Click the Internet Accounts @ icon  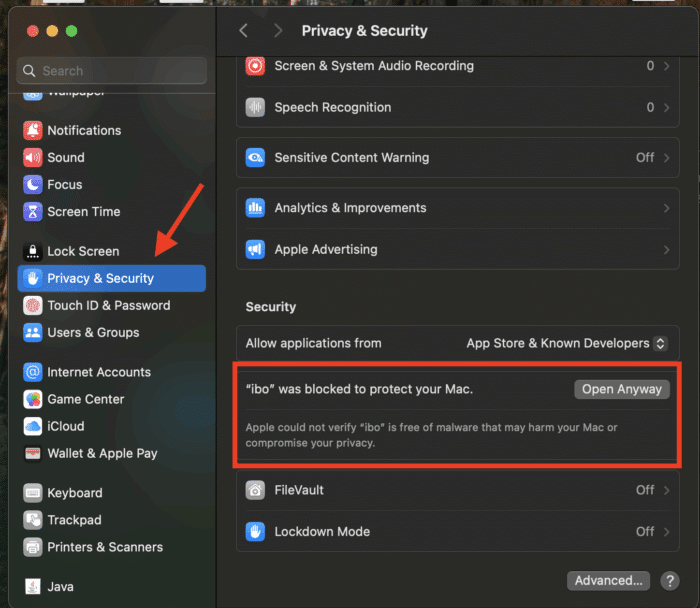click(x=33, y=372)
